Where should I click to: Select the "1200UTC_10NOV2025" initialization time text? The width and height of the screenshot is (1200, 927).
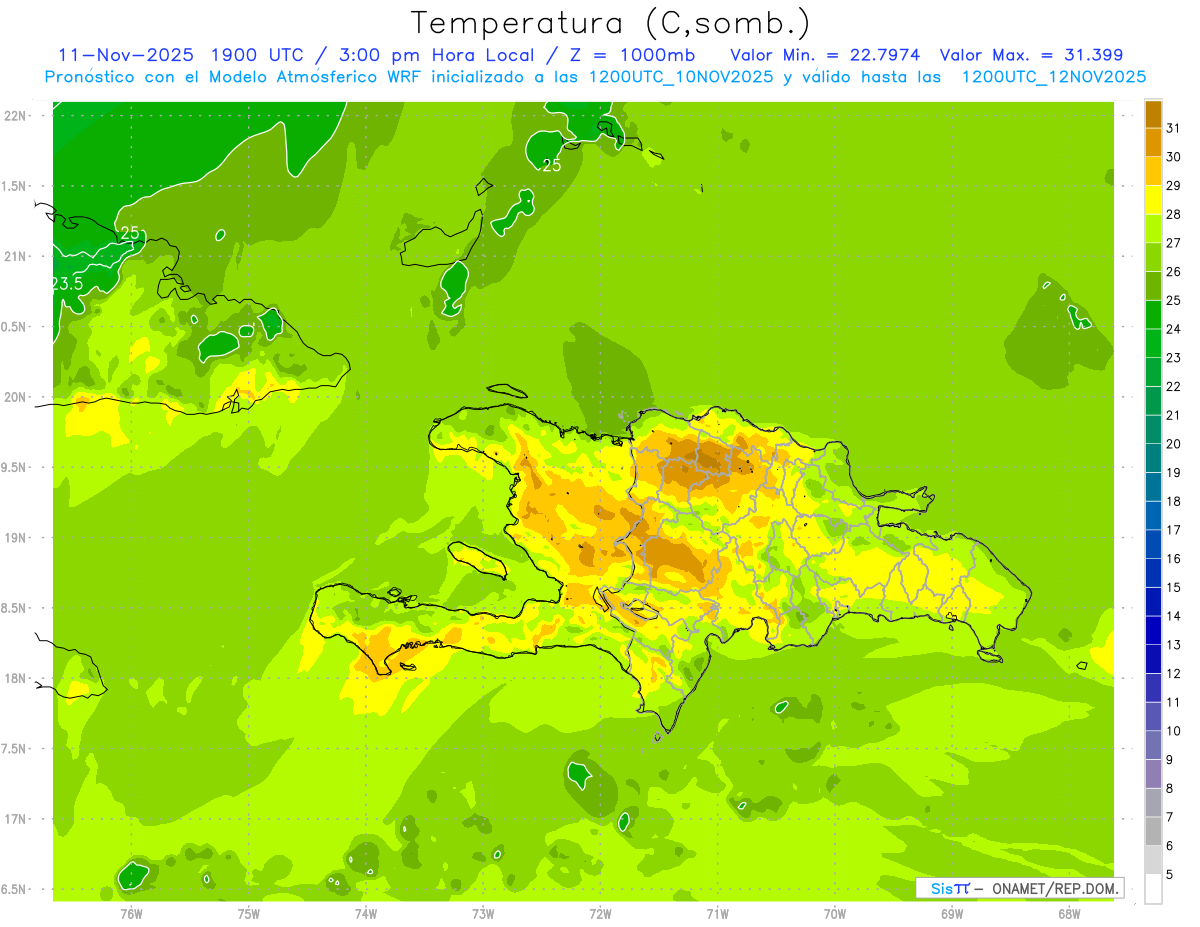[681, 77]
